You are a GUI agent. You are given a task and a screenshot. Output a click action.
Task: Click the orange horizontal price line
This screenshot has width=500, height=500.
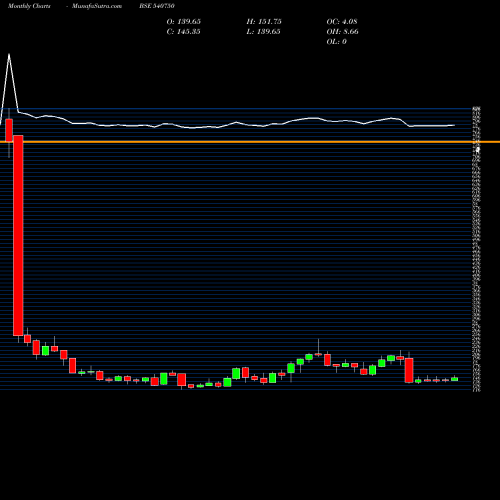tap(250, 142)
